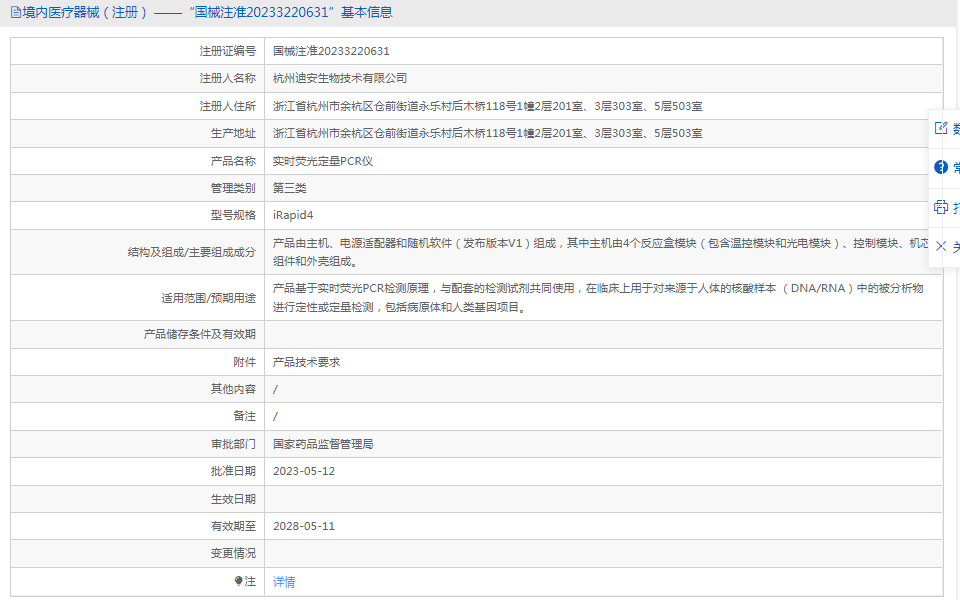Click the 产品储存条件及有效期 label

click(200, 334)
